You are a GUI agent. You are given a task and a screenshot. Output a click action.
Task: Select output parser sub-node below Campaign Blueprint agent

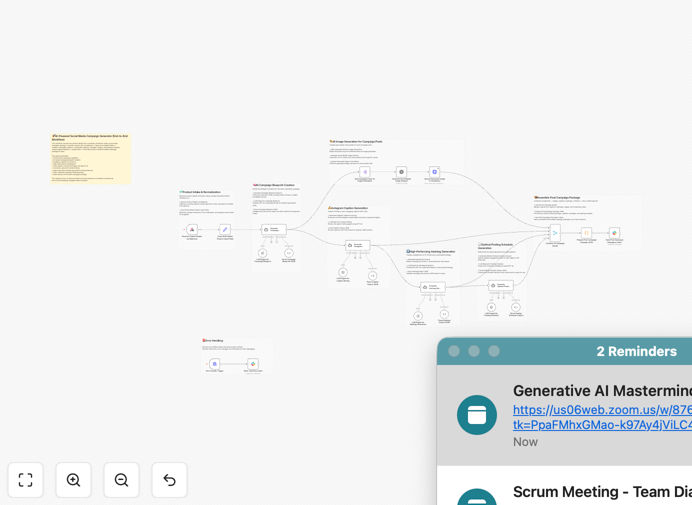click(x=289, y=253)
